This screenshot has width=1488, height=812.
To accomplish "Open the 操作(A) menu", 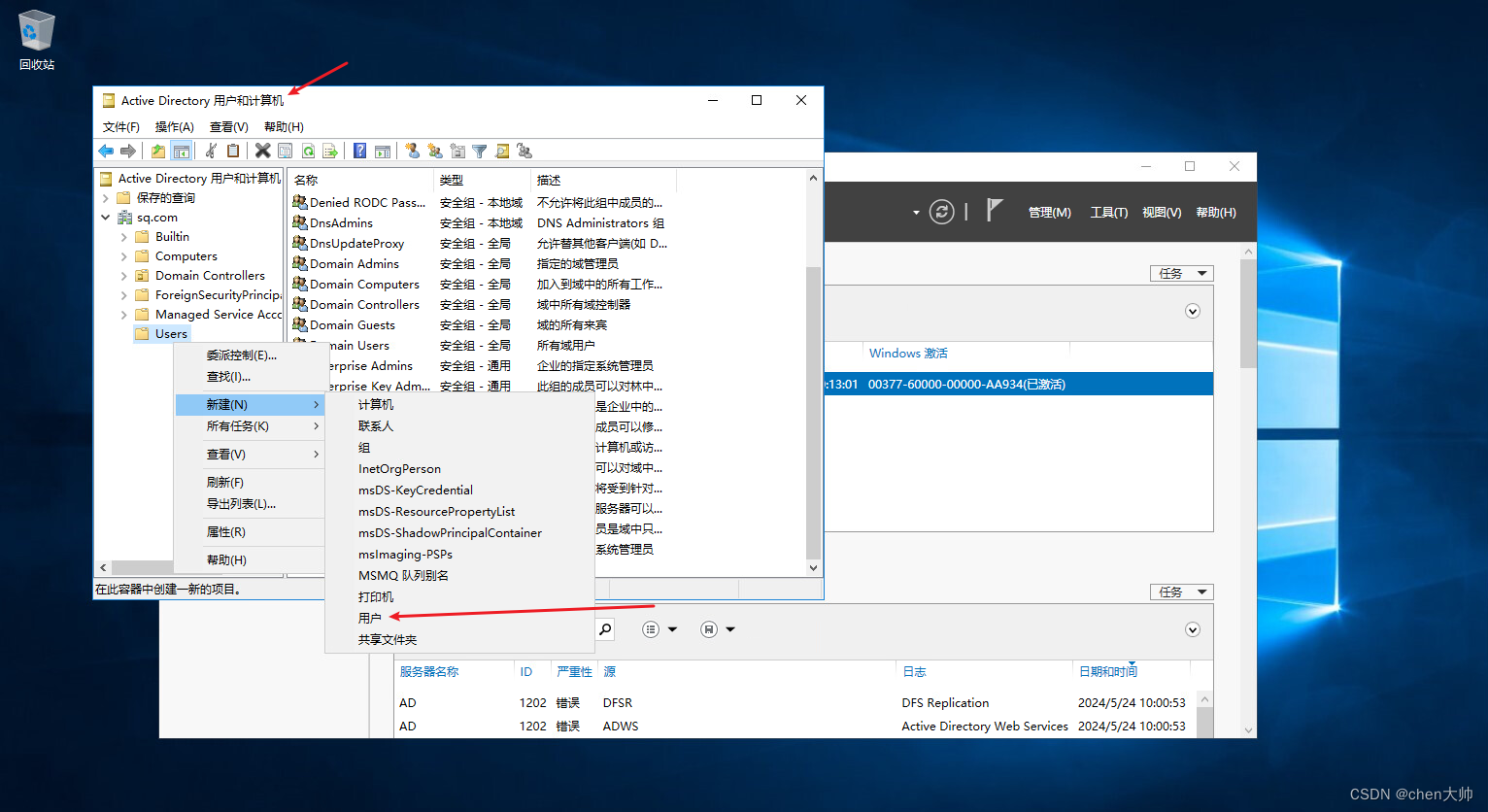I will [x=175, y=127].
